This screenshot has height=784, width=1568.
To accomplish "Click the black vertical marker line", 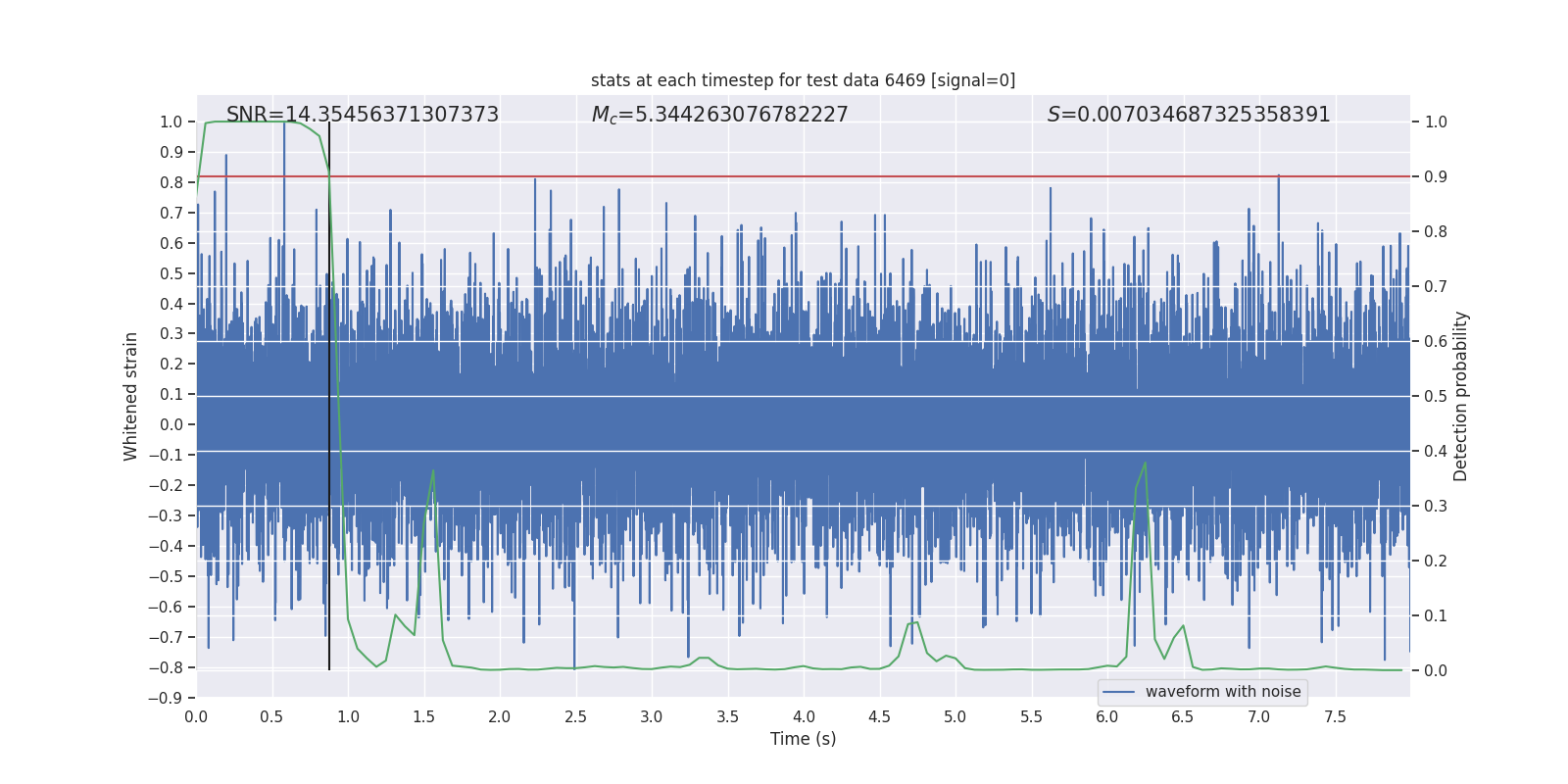I will [x=329, y=392].
